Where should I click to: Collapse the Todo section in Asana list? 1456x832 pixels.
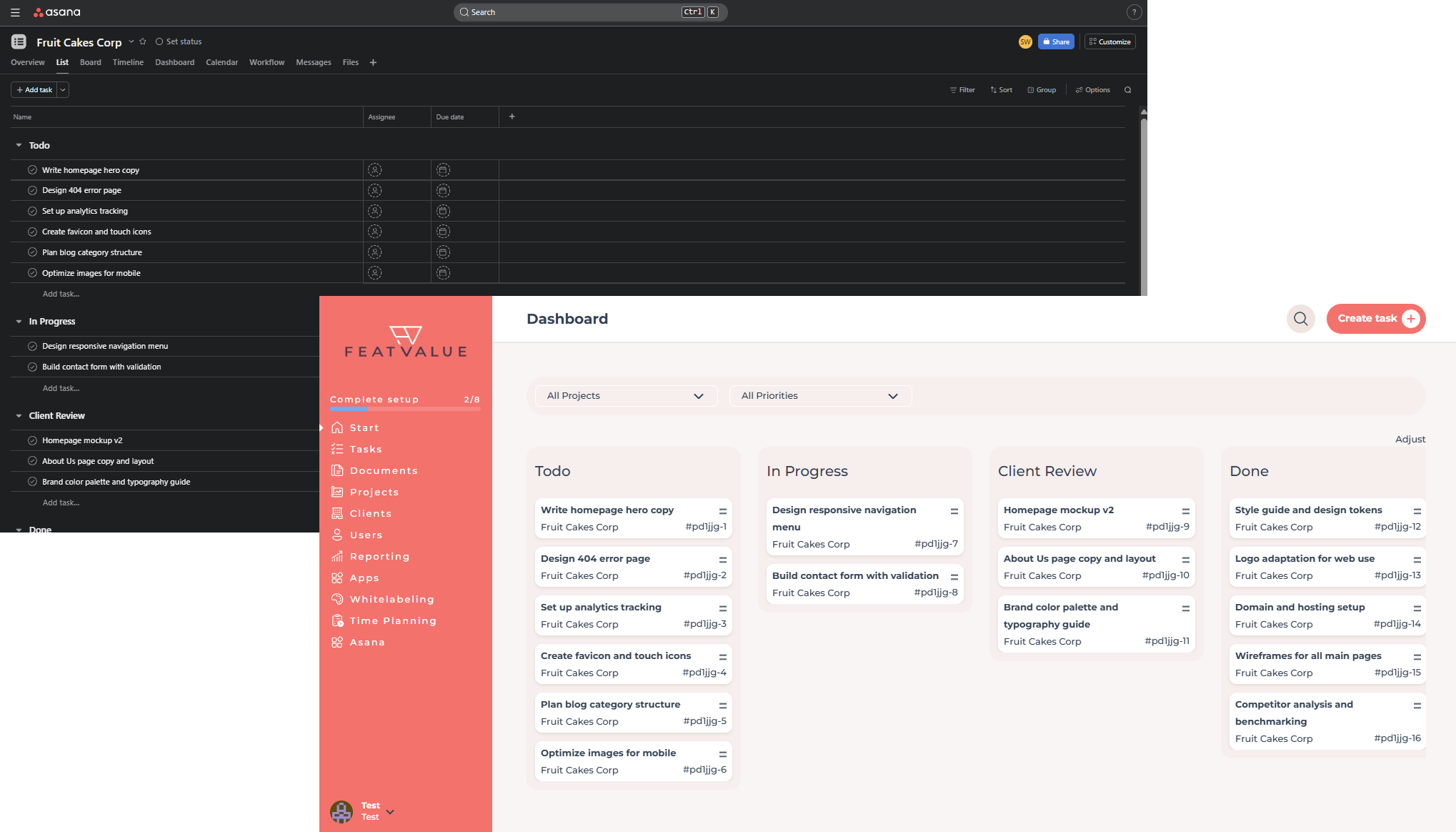coord(19,145)
